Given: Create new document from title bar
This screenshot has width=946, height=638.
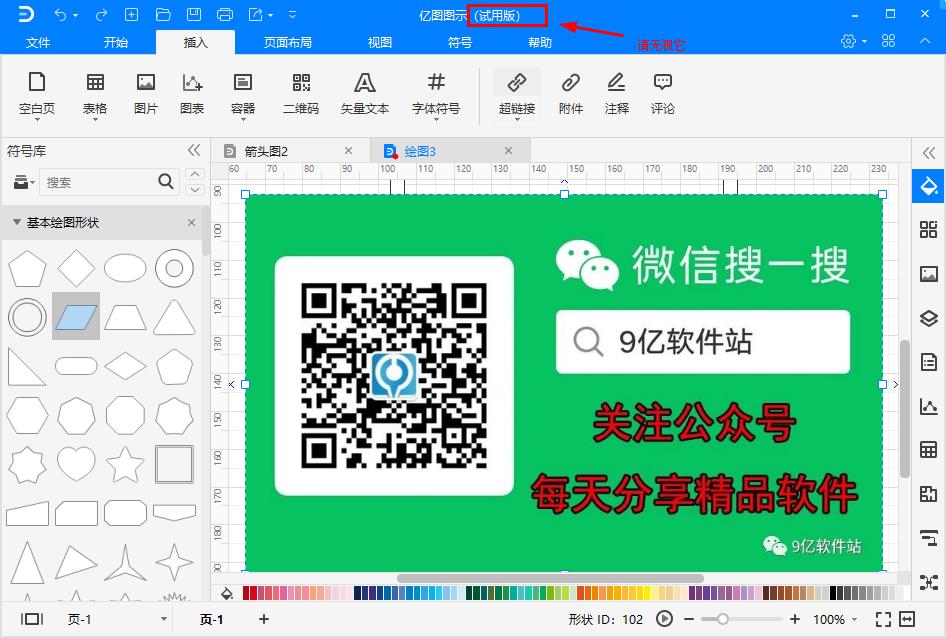Looking at the screenshot, I should (132, 14).
